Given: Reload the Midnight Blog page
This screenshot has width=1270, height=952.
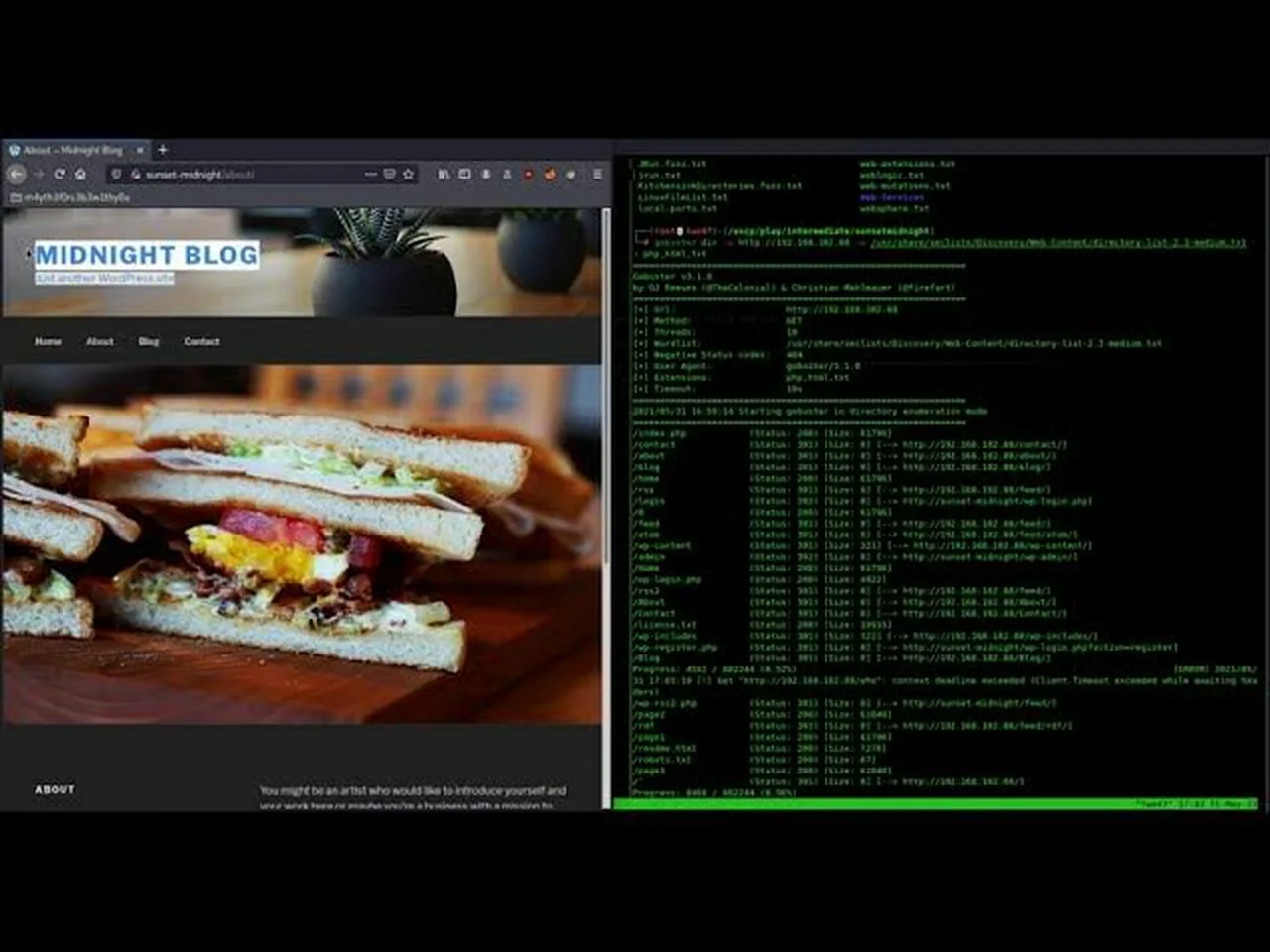Looking at the screenshot, I should pyautogui.click(x=60, y=174).
